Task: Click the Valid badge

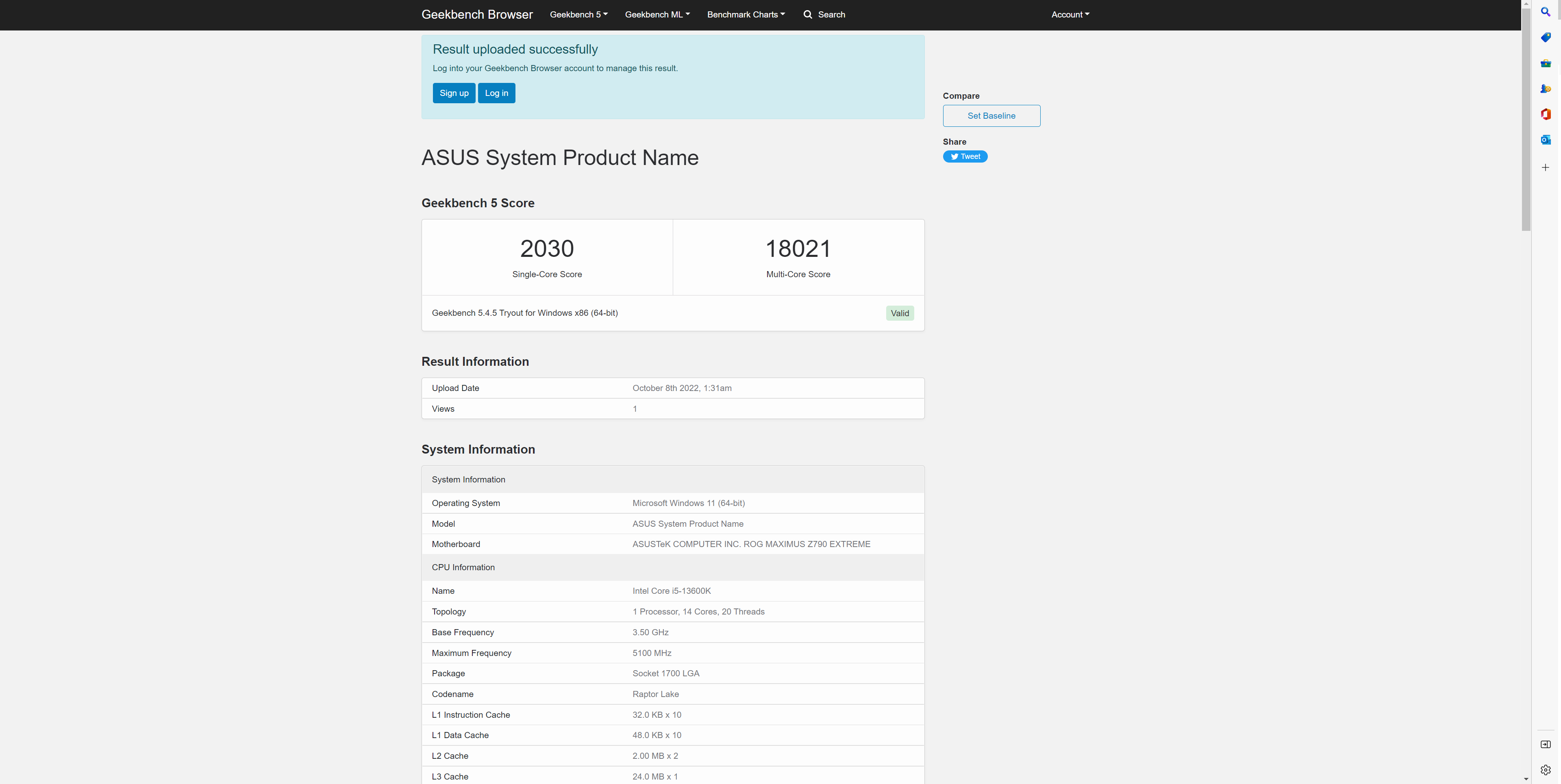Action: 899,313
